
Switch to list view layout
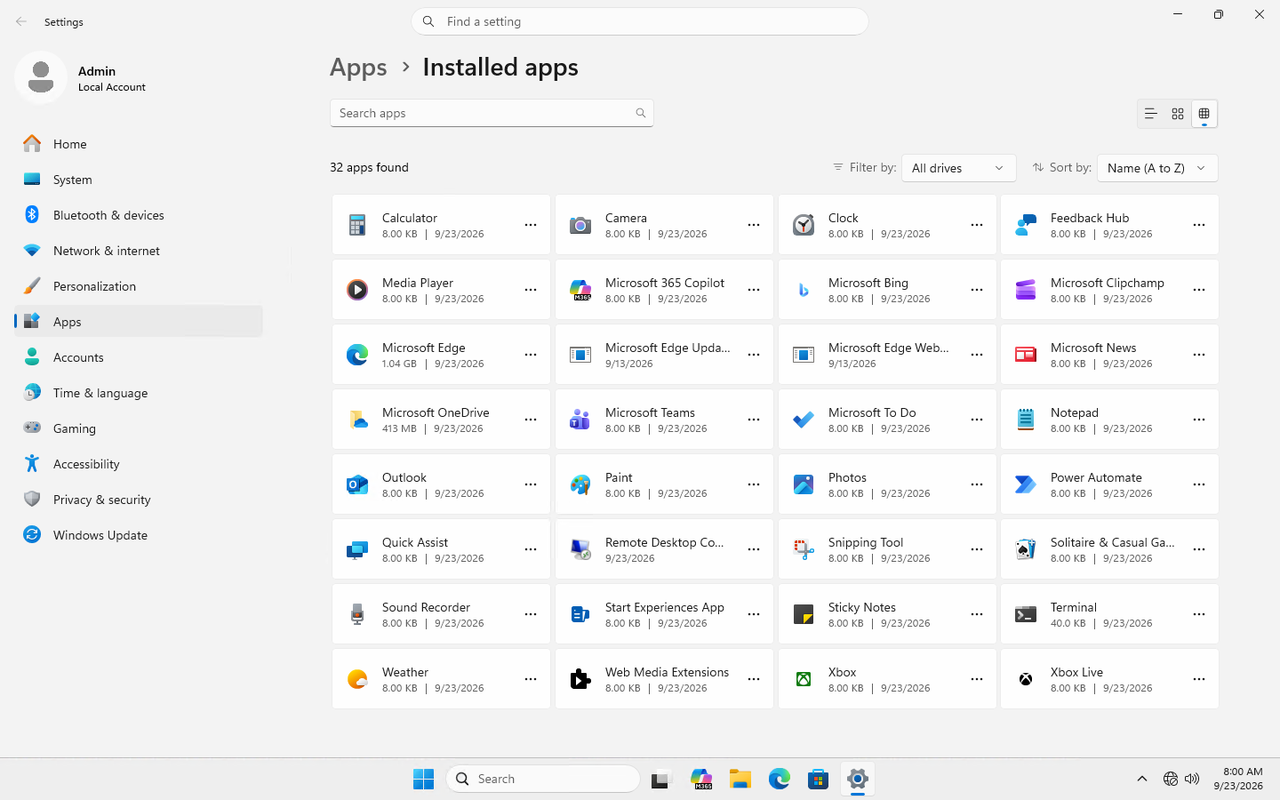(1151, 114)
